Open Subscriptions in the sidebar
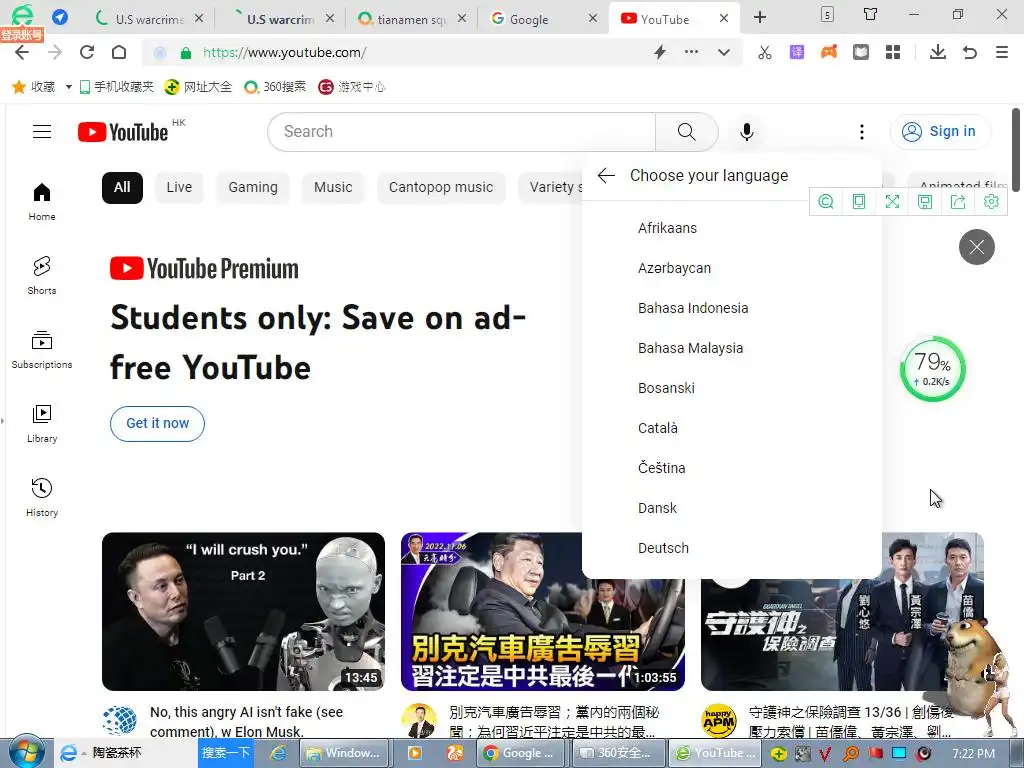 pos(42,350)
